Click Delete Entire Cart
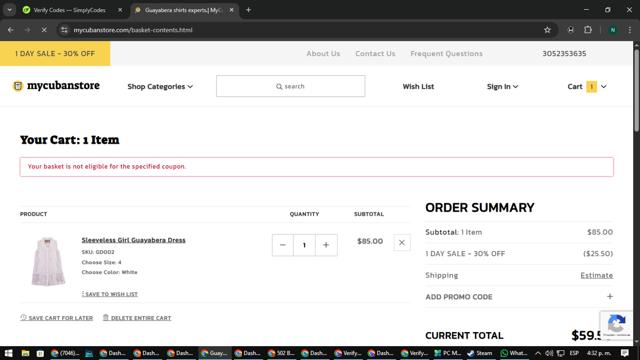The height and width of the screenshot is (360, 640). (x=137, y=318)
